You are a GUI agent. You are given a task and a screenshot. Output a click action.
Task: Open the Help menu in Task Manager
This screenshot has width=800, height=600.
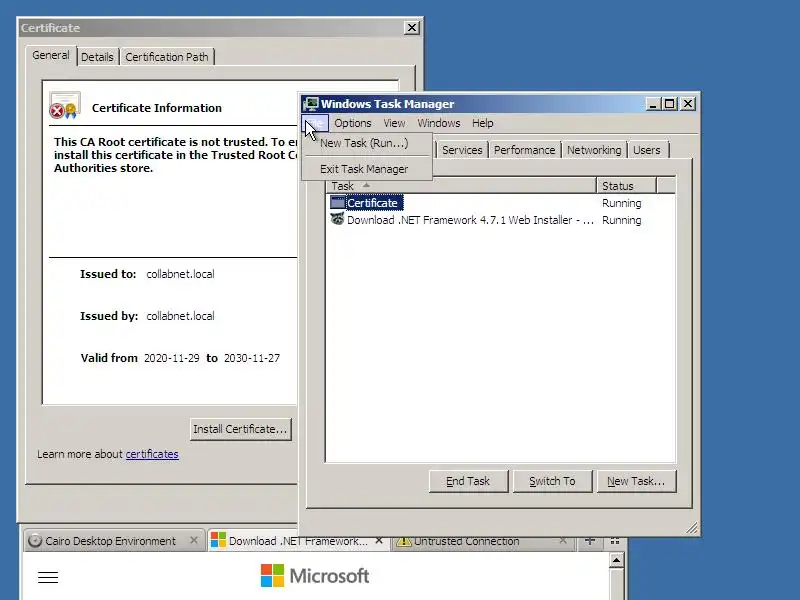tap(483, 123)
